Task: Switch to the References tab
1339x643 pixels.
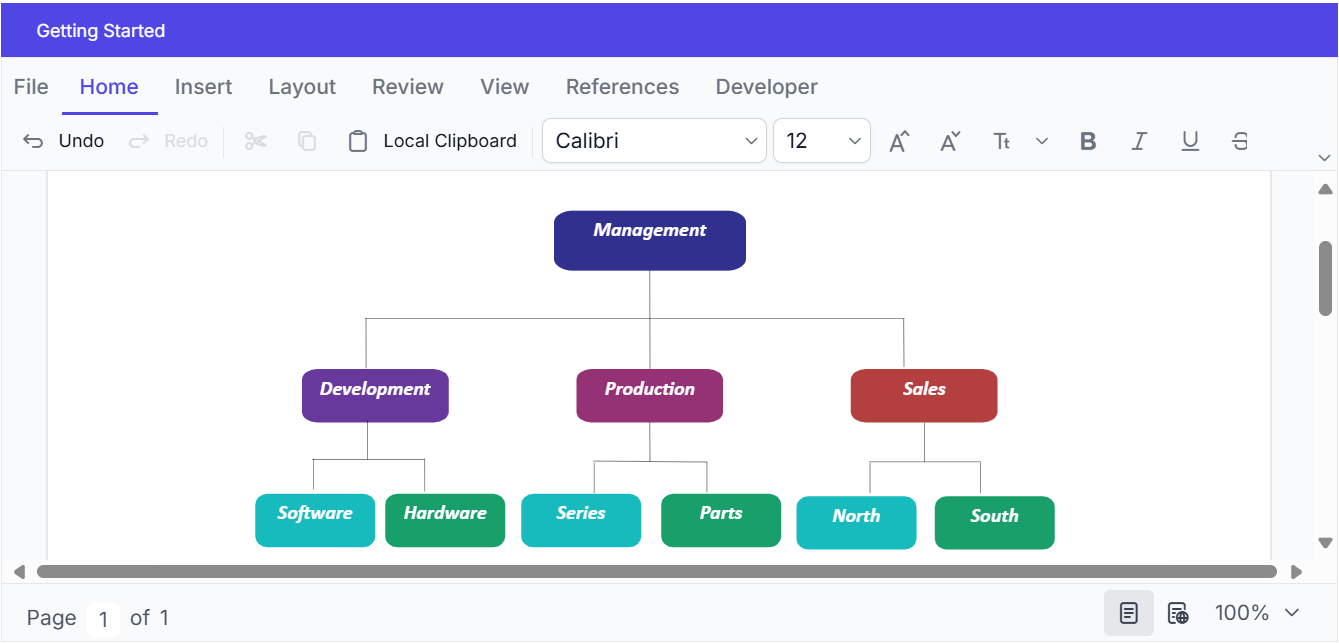Action: pyautogui.click(x=622, y=87)
